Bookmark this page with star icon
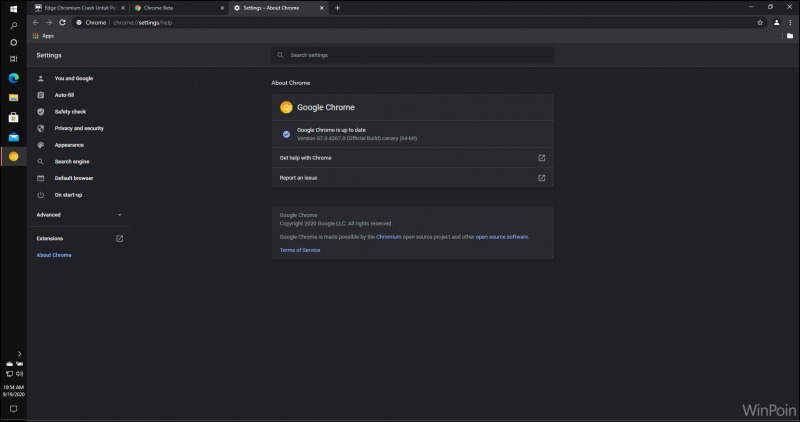800x422 pixels. (x=760, y=22)
